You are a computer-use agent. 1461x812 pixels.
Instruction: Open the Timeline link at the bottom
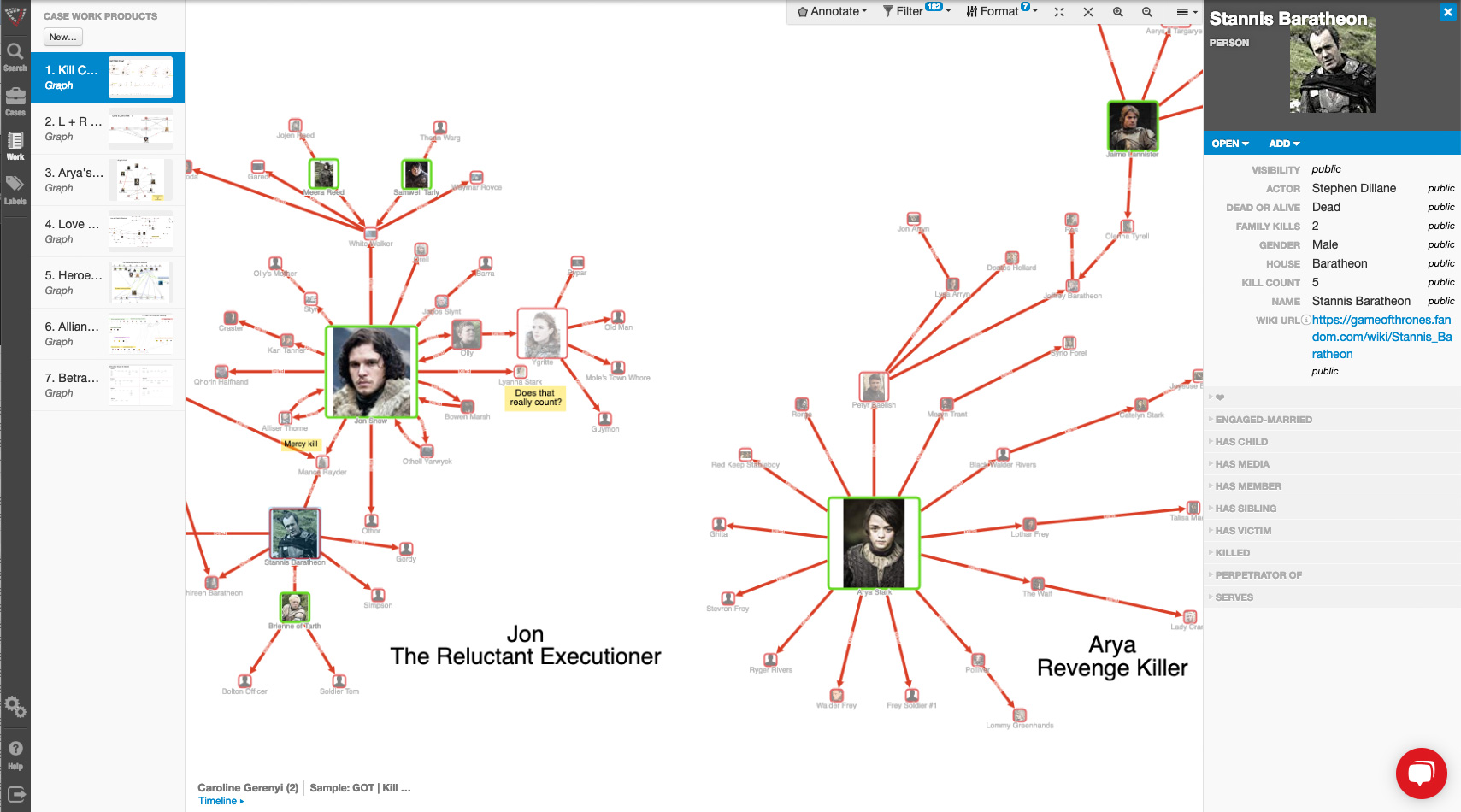click(x=221, y=801)
